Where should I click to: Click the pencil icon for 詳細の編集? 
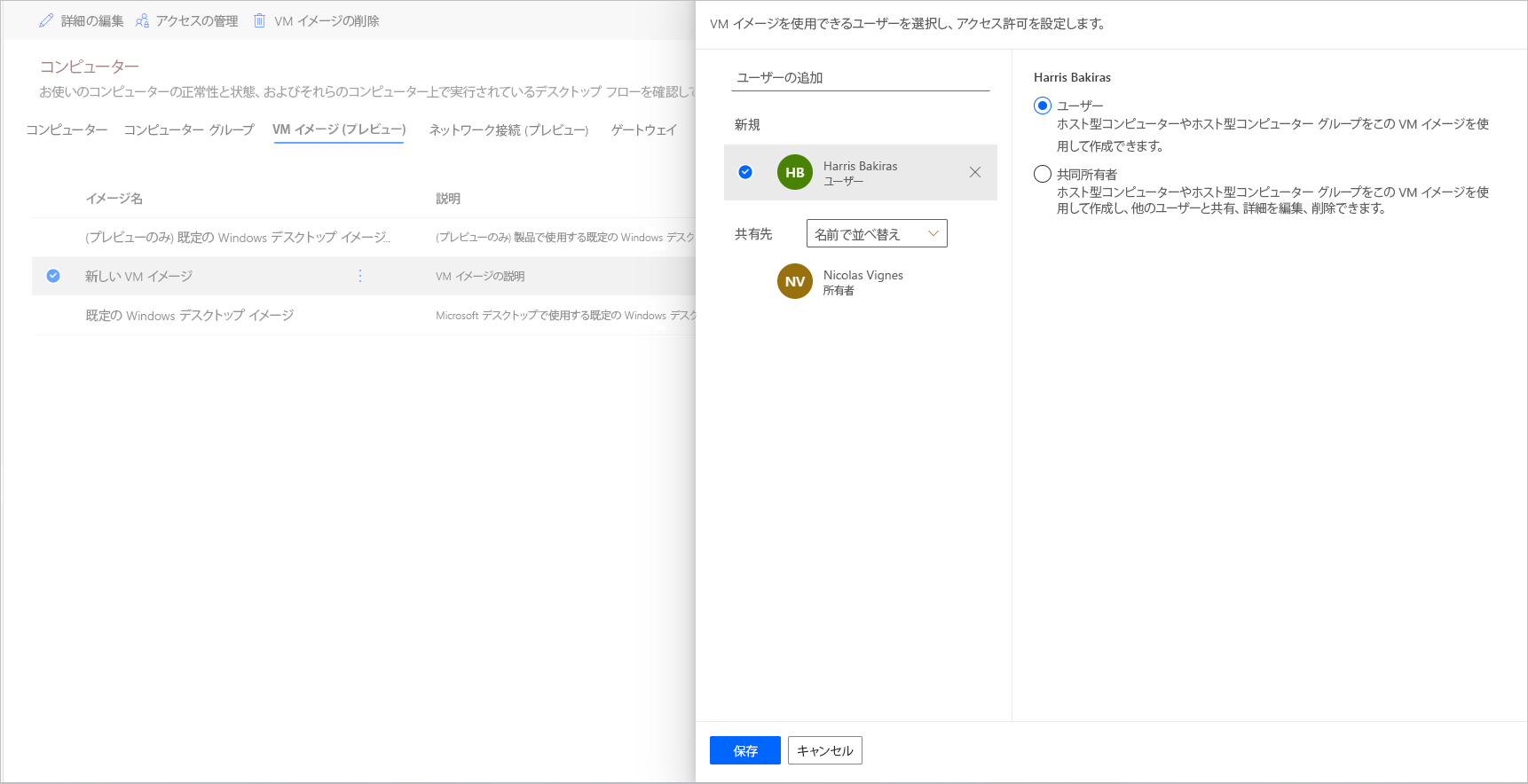46,20
